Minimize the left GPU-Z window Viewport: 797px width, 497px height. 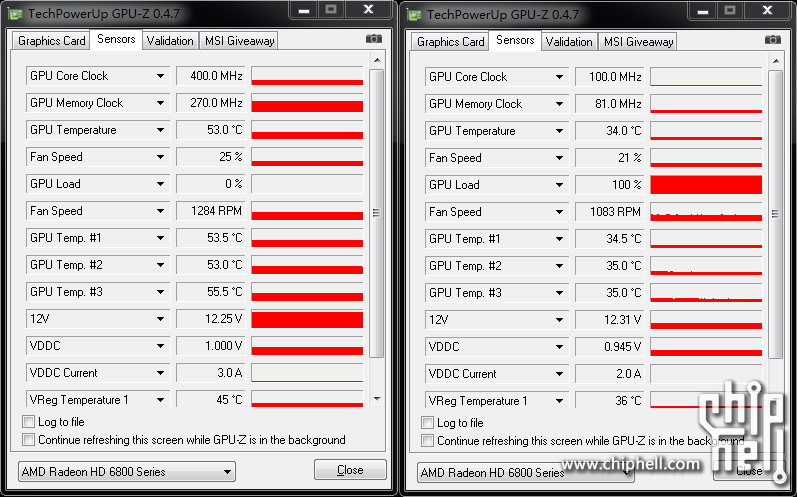coord(304,10)
